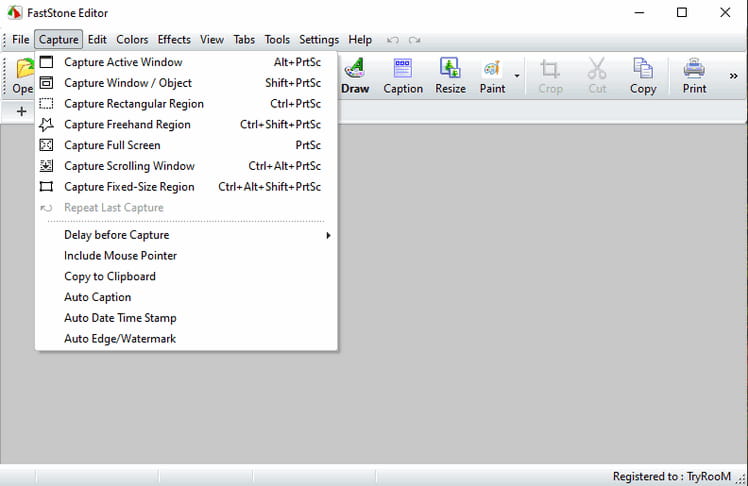The image size is (748, 486).
Task: Enable Copy to Clipboard option
Action: (110, 277)
